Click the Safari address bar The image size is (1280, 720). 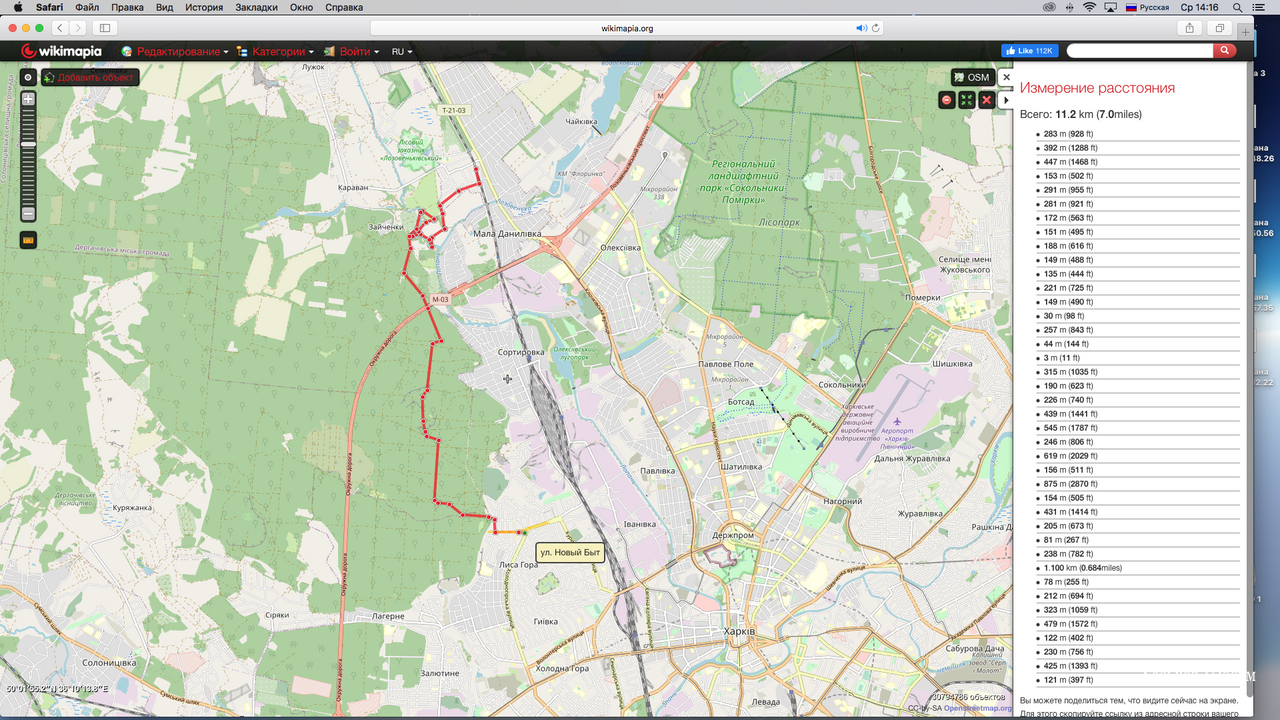pos(627,28)
